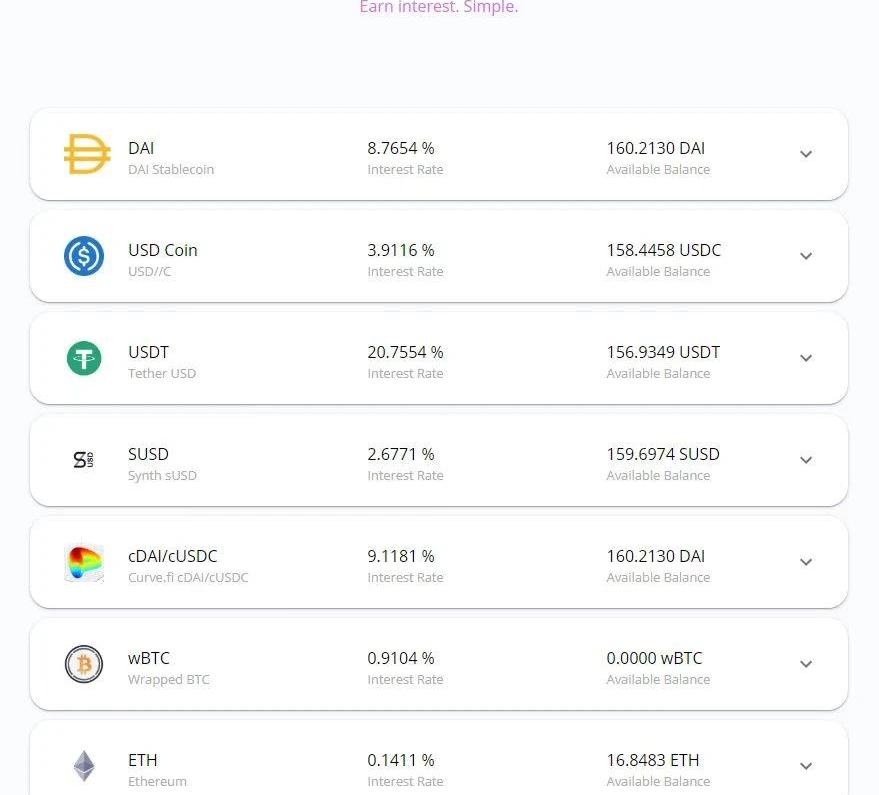Click the USD Coin logo icon
This screenshot has width=879, height=795.
click(x=84, y=257)
